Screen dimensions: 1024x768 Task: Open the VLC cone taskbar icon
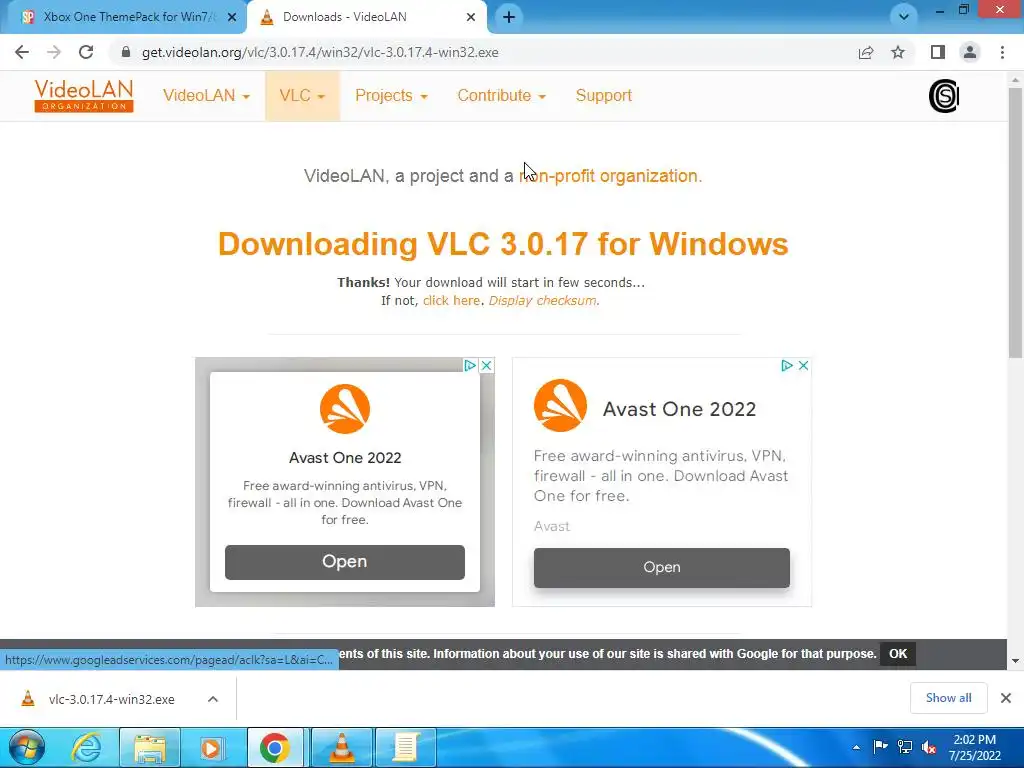[x=342, y=748]
